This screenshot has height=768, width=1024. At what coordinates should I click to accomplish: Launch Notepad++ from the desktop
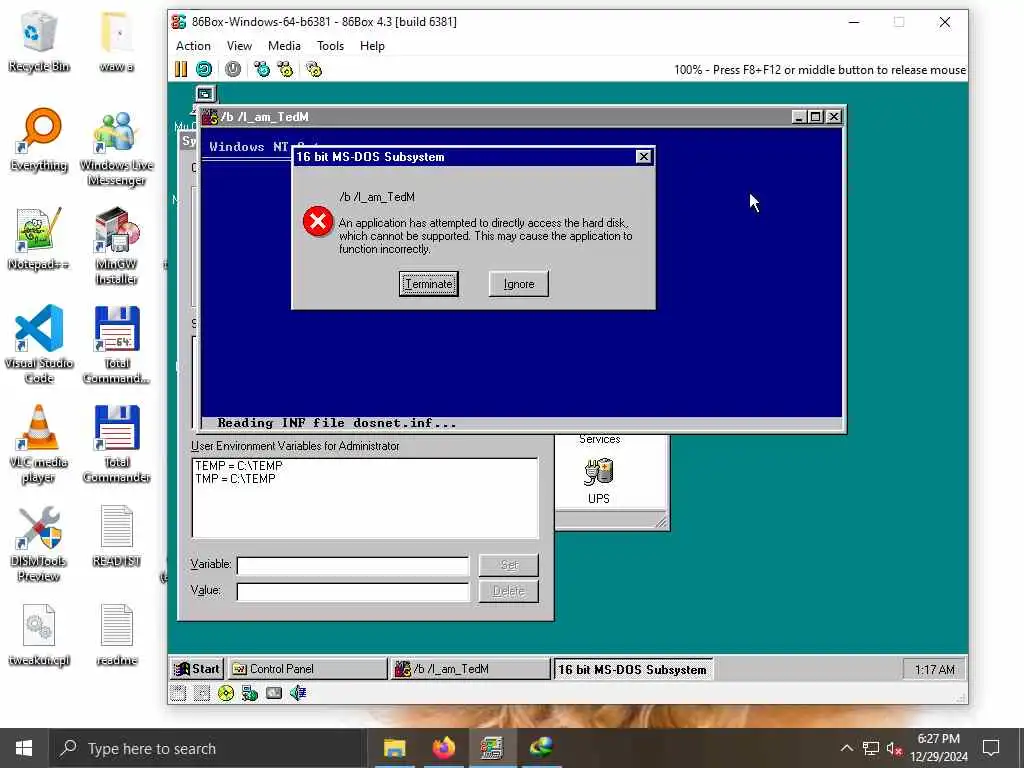[x=39, y=239]
